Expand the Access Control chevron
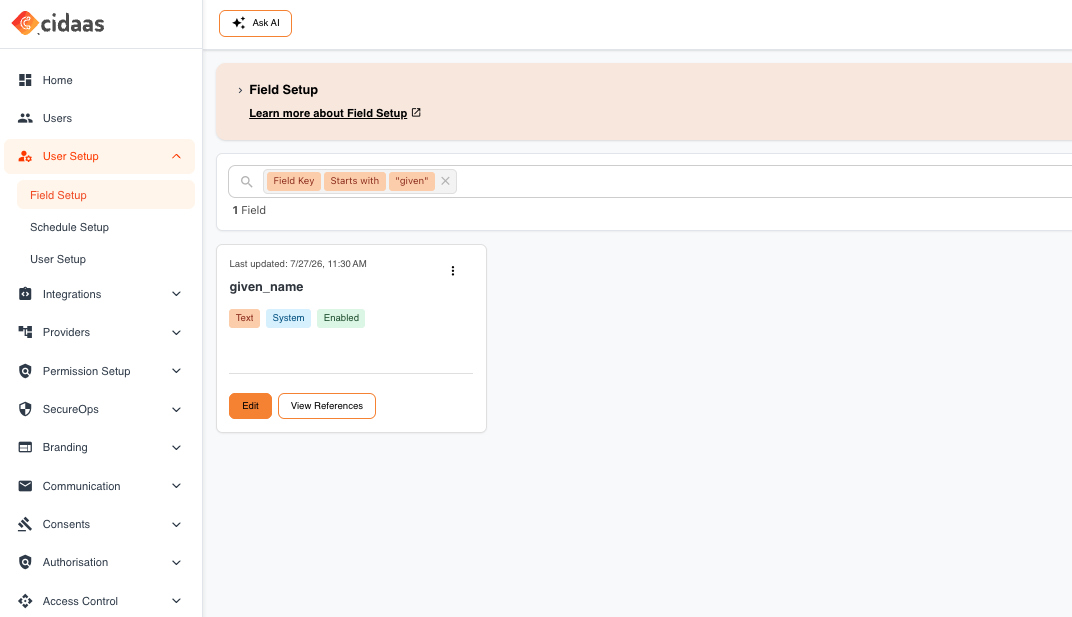 click(x=176, y=601)
